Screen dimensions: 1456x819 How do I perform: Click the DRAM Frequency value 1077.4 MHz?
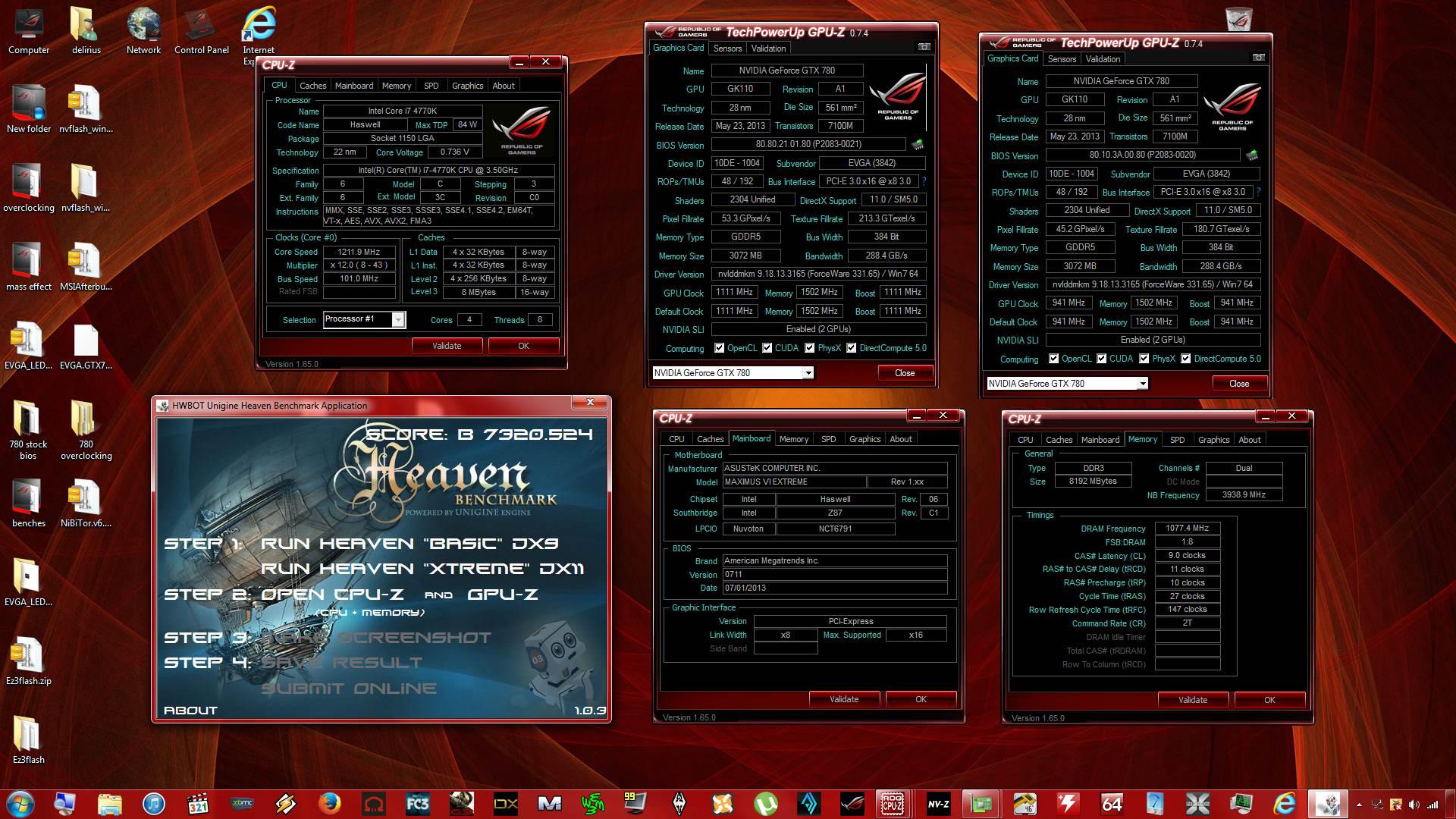[1188, 529]
